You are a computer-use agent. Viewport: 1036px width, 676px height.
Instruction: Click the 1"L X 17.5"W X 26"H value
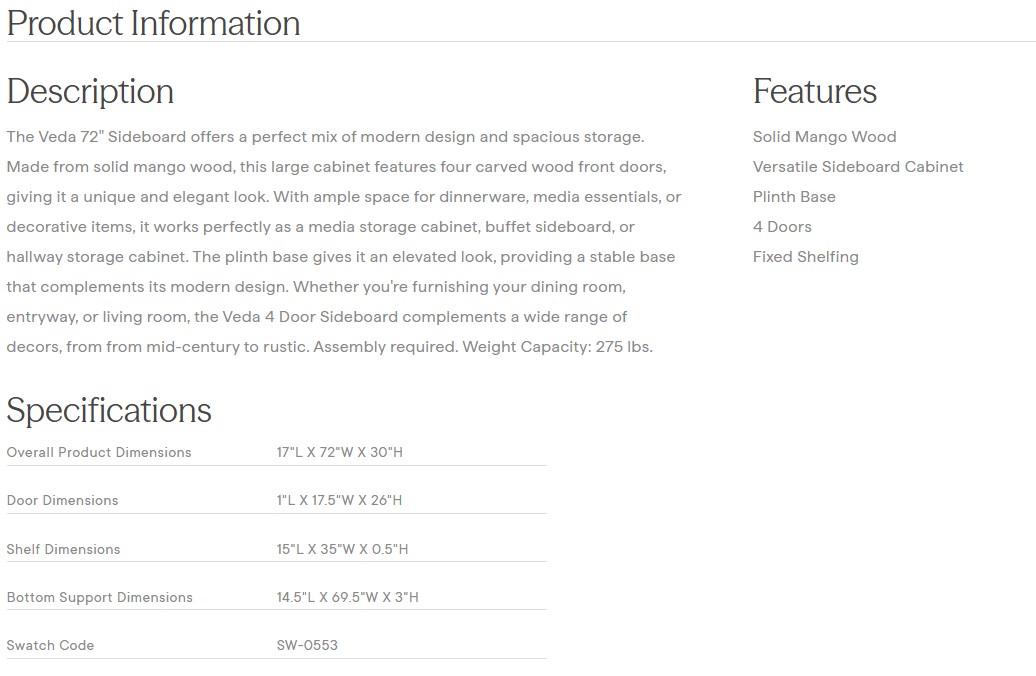coord(339,500)
